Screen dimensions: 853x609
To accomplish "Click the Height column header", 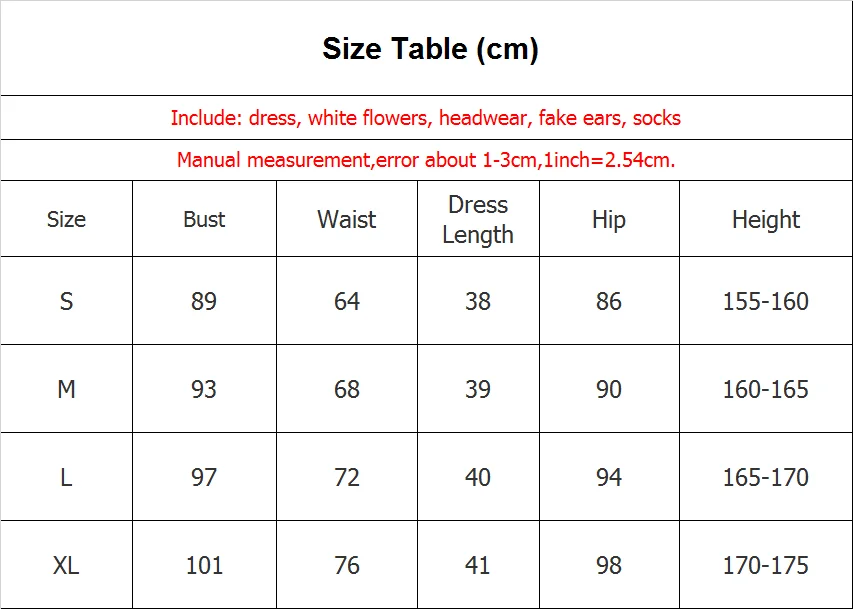I will click(765, 220).
